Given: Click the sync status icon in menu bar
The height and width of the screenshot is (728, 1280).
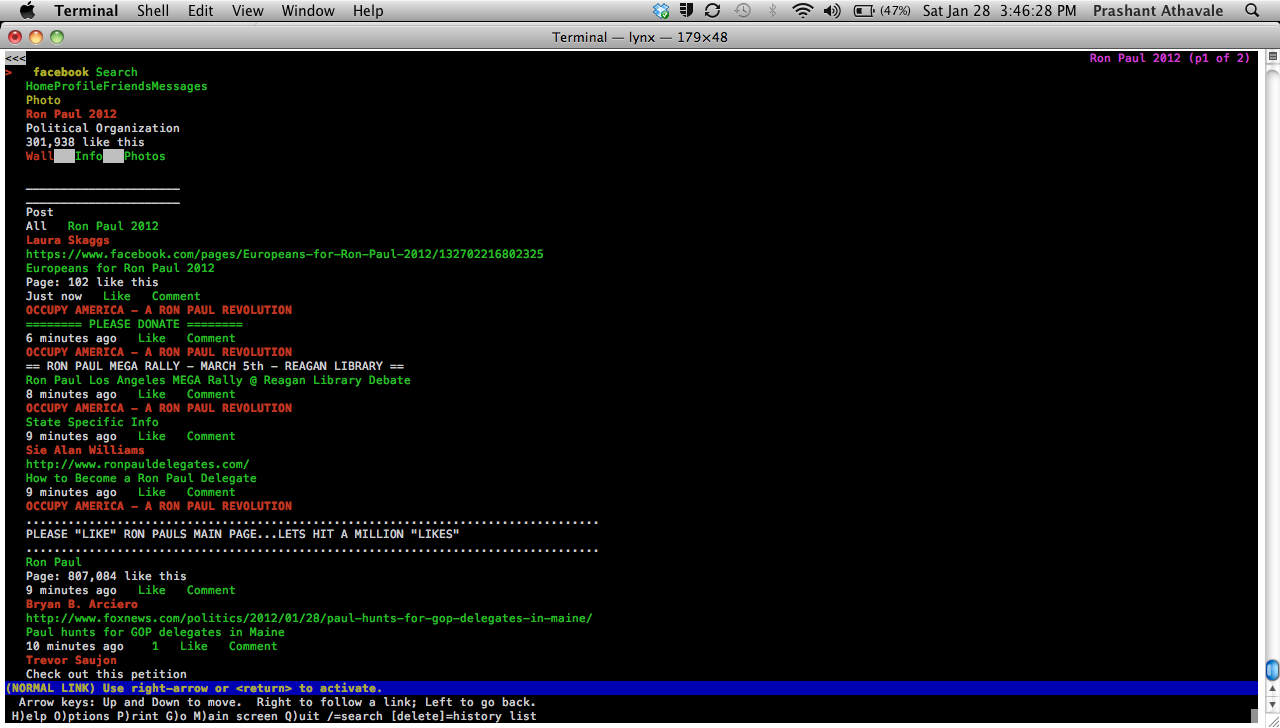Looking at the screenshot, I should pos(712,11).
